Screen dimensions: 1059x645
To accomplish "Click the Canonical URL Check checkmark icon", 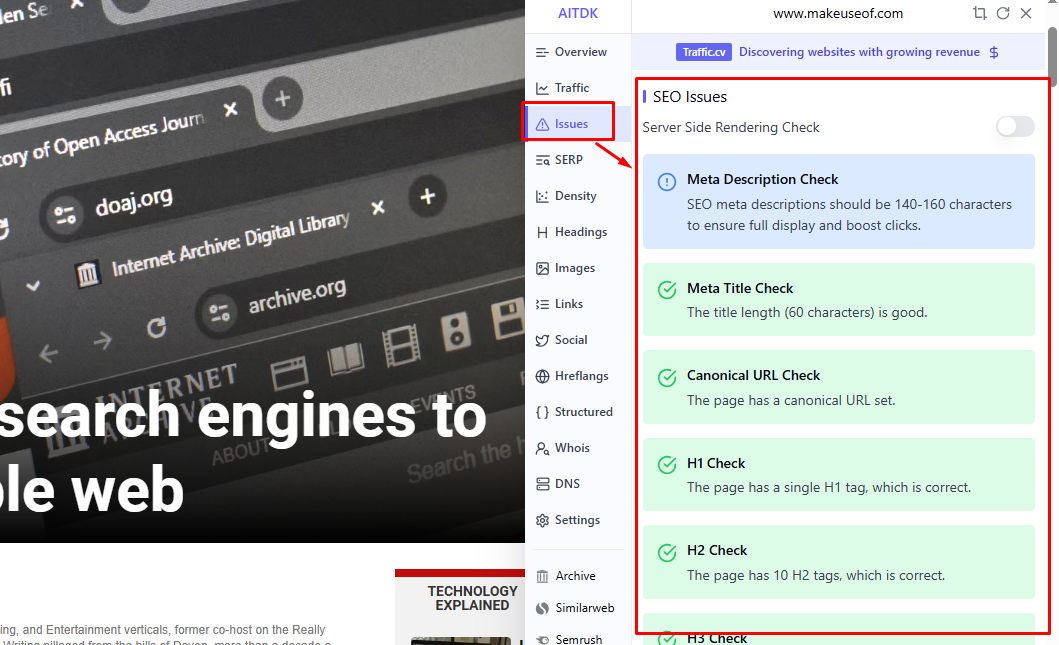I will tap(667, 378).
